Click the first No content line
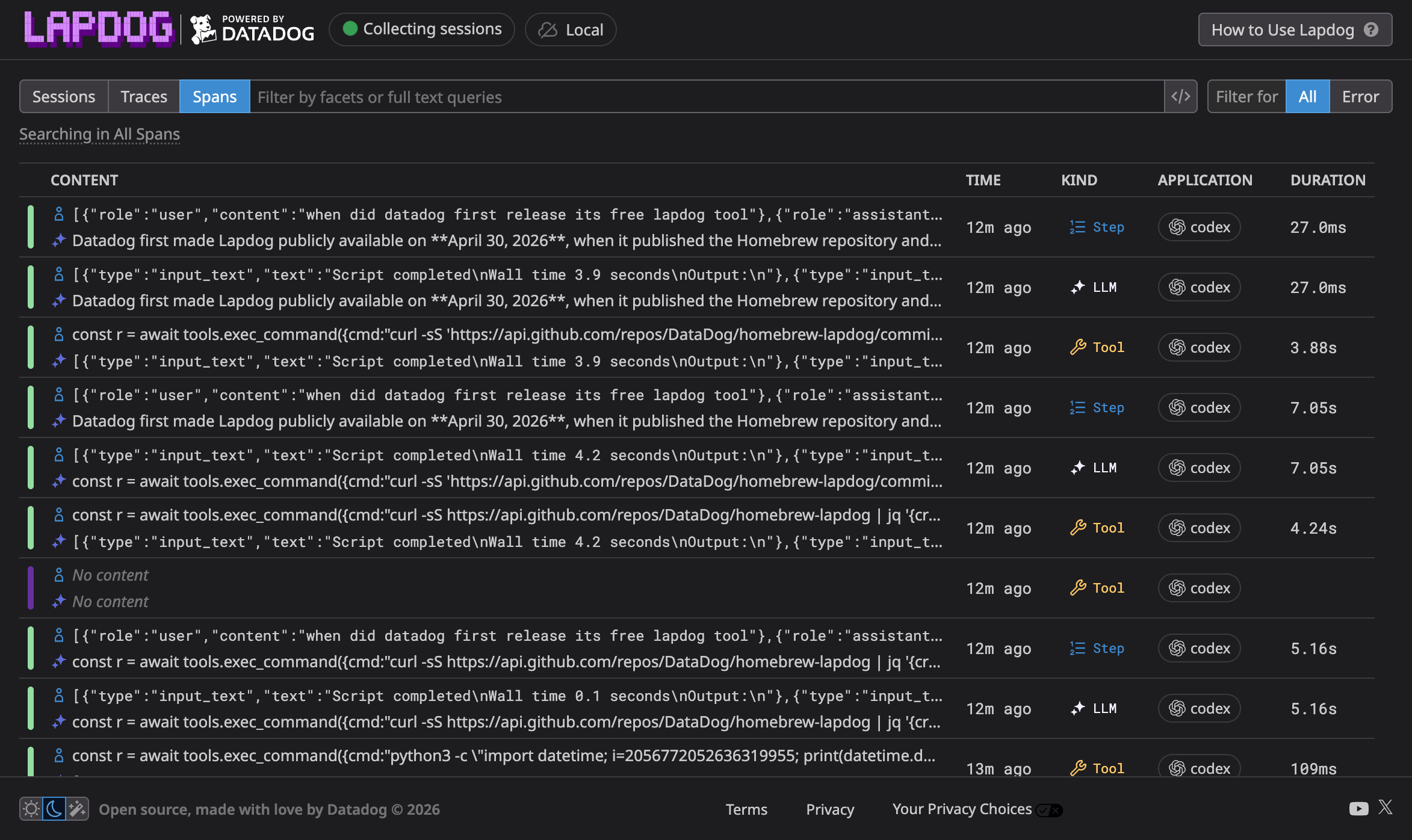 pos(110,575)
